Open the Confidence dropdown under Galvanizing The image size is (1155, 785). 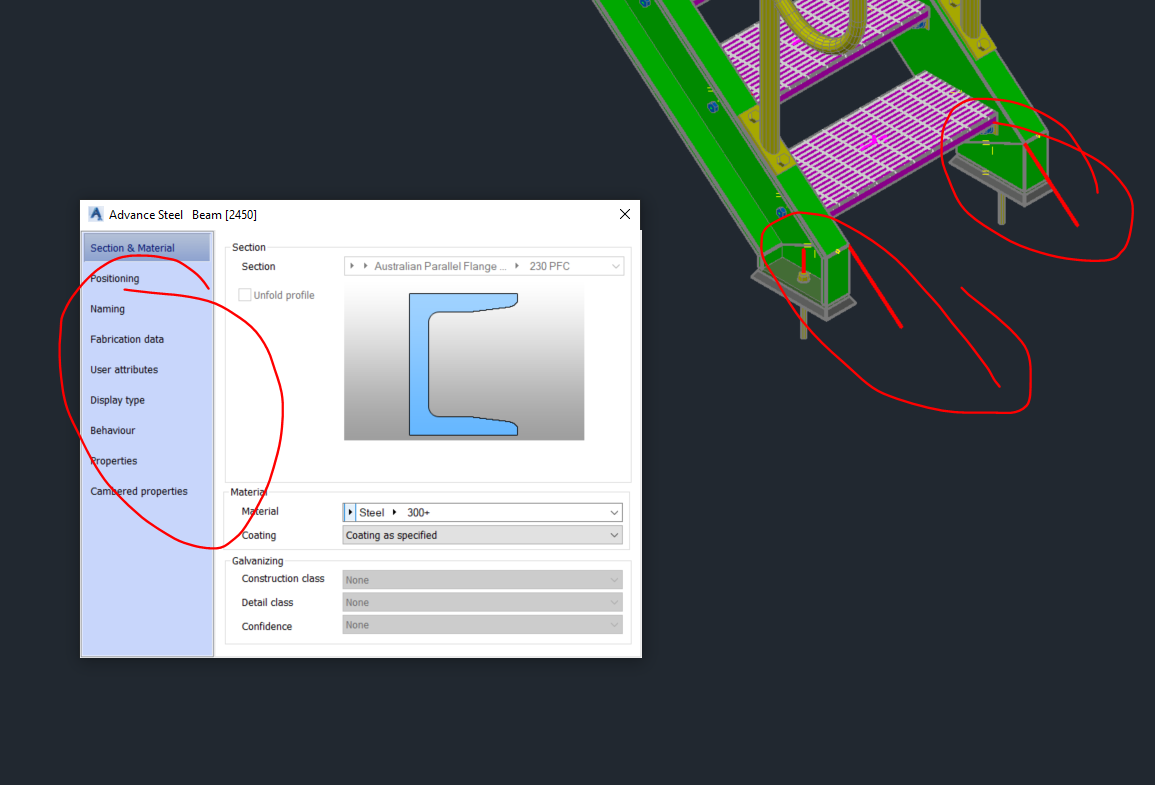pos(612,625)
